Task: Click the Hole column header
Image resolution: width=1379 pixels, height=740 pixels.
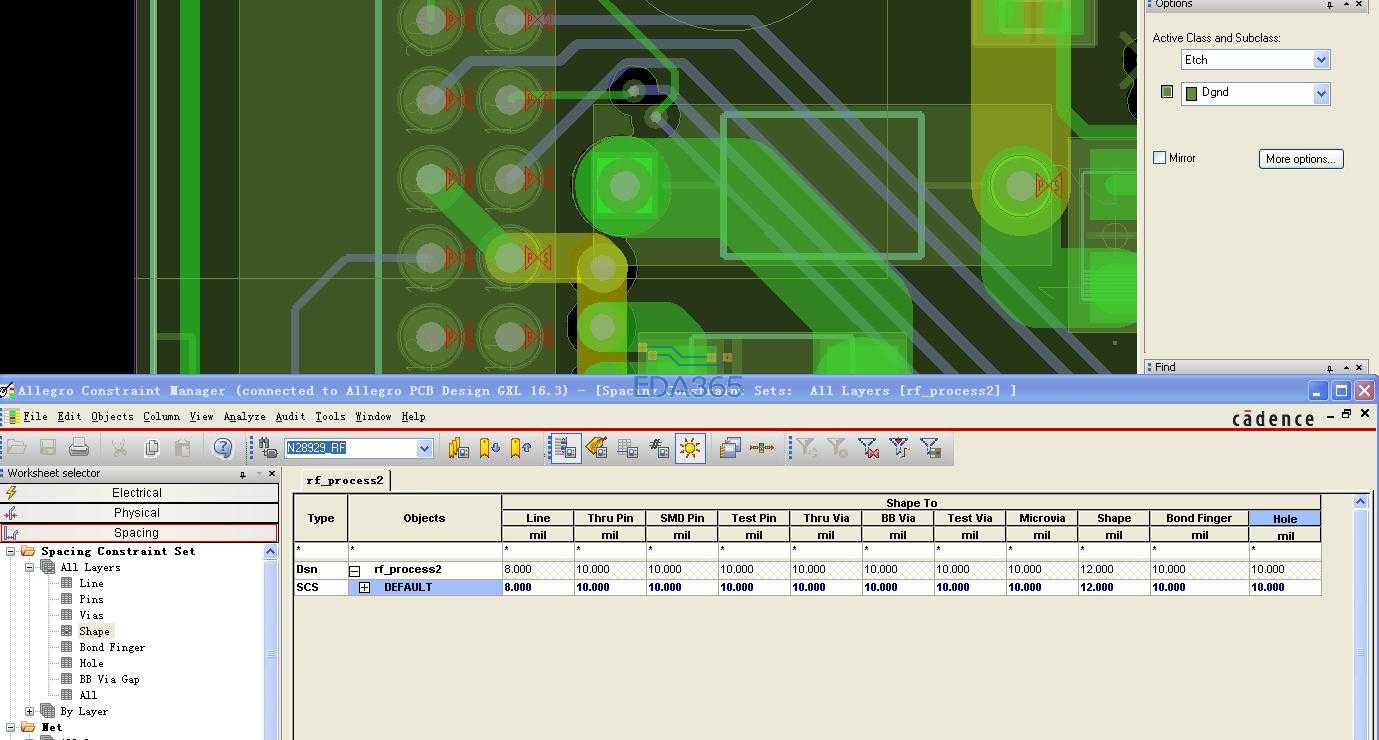Action: click(x=1285, y=519)
